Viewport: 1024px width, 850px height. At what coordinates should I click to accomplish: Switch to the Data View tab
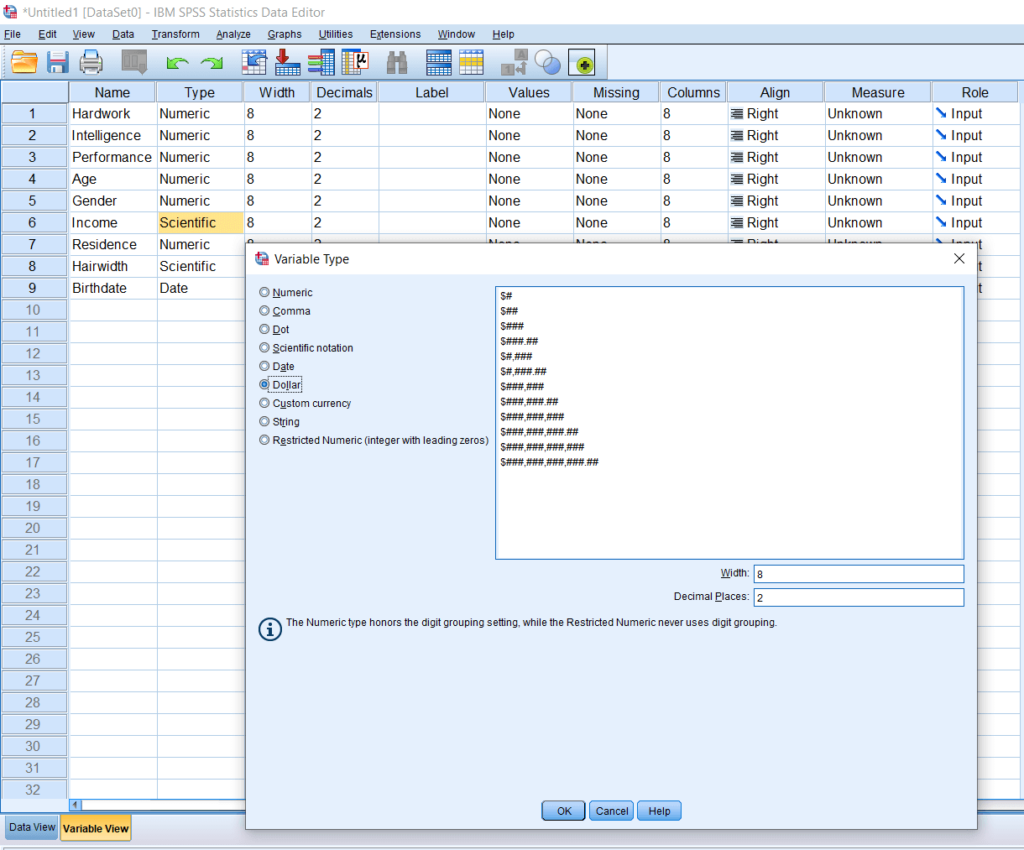pyautogui.click(x=31, y=827)
